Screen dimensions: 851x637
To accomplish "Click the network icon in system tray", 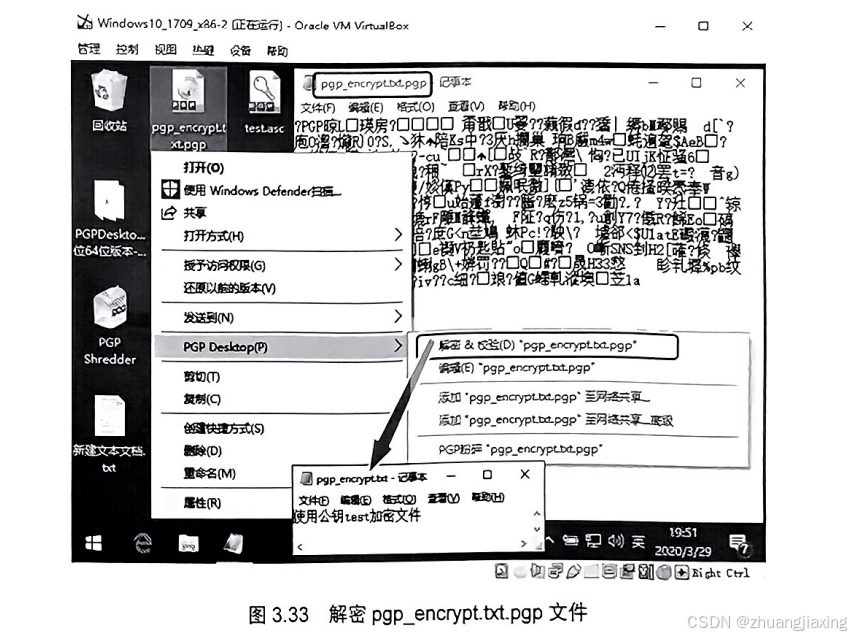I will coord(593,540).
